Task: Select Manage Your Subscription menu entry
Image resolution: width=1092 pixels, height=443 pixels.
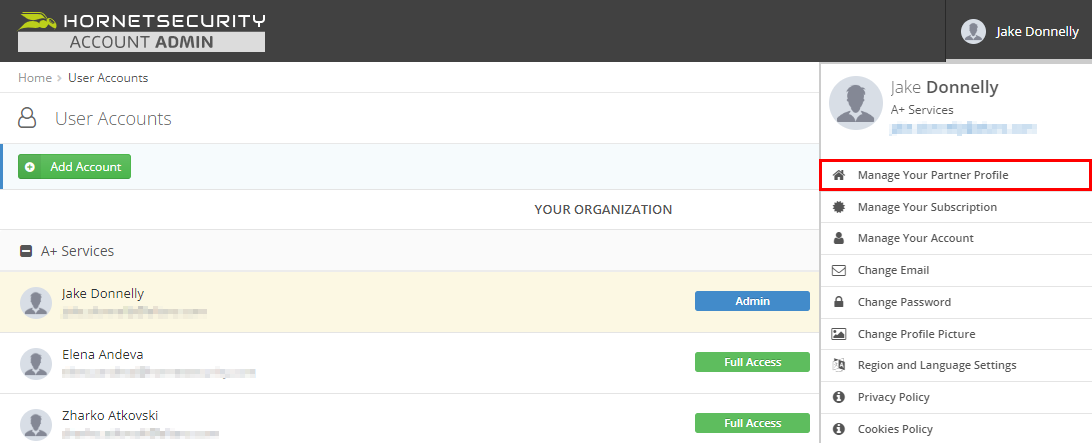Action: (926, 207)
